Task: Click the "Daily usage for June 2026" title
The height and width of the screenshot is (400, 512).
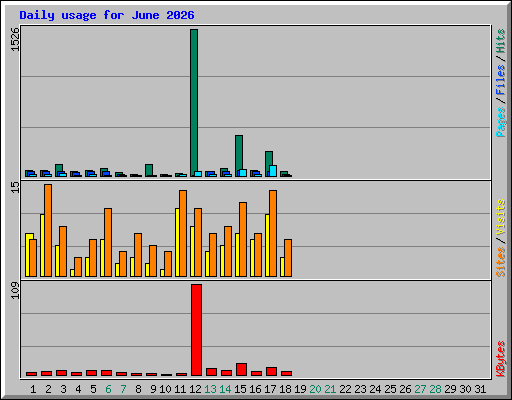Action: [x=107, y=15]
